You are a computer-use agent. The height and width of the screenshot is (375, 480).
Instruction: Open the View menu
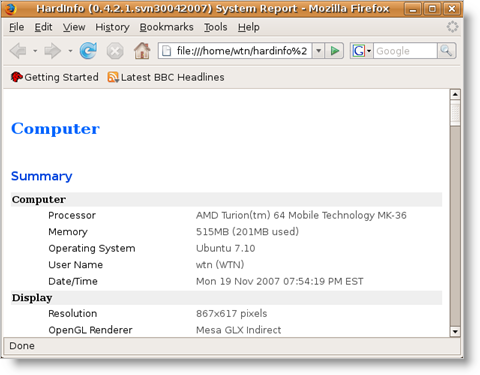click(74, 27)
